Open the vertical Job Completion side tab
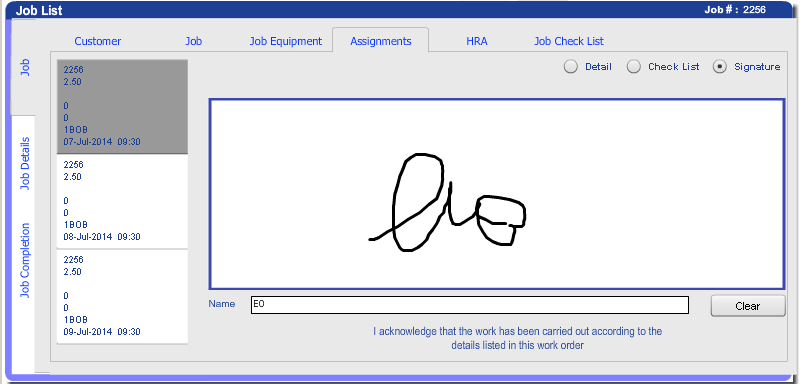 24,260
